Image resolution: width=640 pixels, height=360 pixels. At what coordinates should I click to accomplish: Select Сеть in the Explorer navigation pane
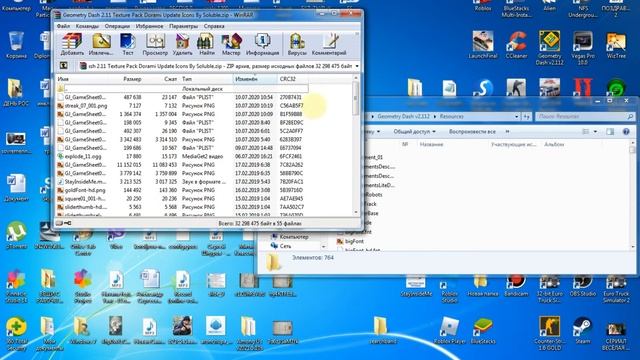pos(285,246)
